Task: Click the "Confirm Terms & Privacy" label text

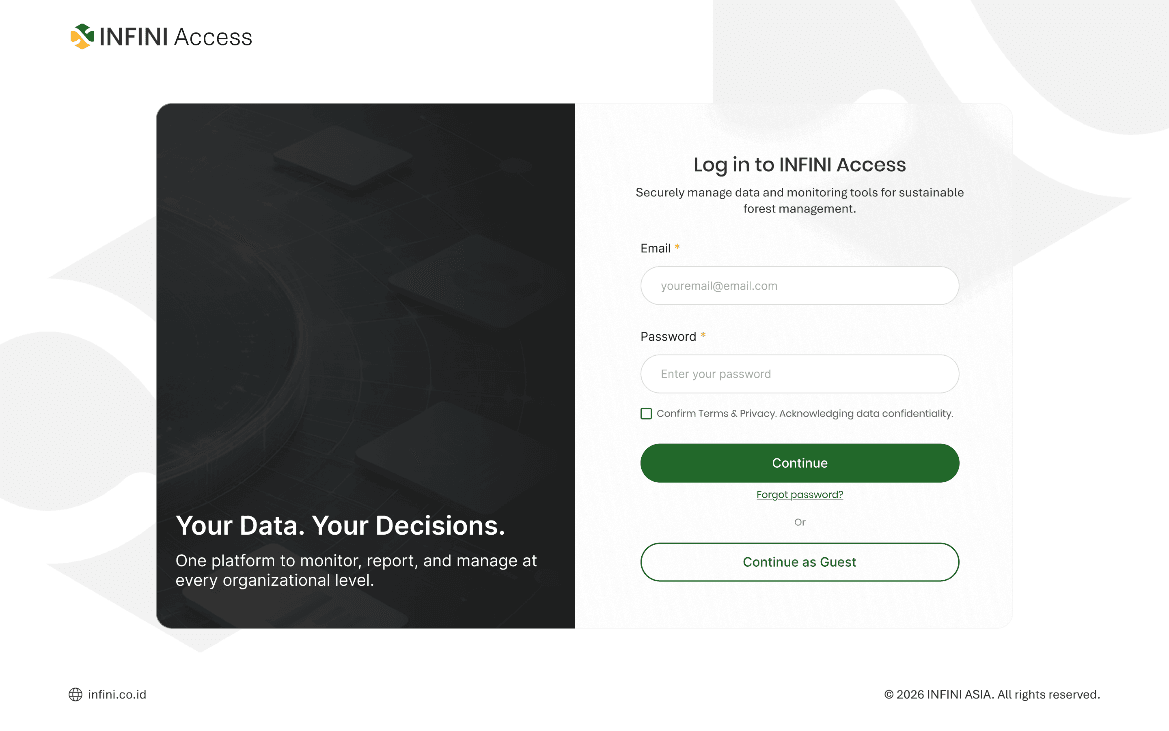Action: pyautogui.click(x=804, y=414)
